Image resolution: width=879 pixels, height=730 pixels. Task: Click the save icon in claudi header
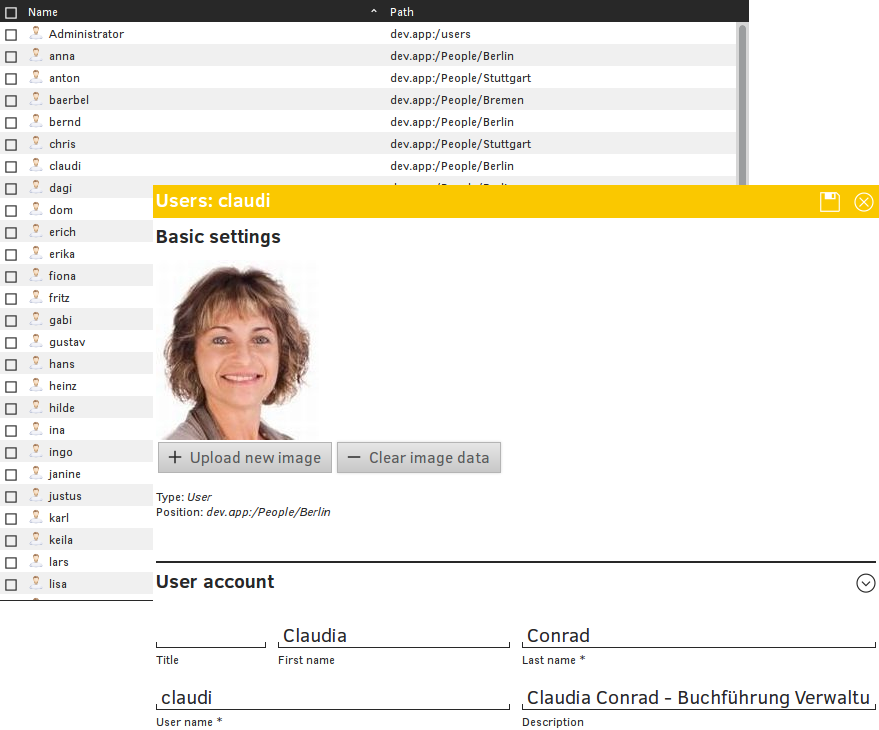pos(829,202)
